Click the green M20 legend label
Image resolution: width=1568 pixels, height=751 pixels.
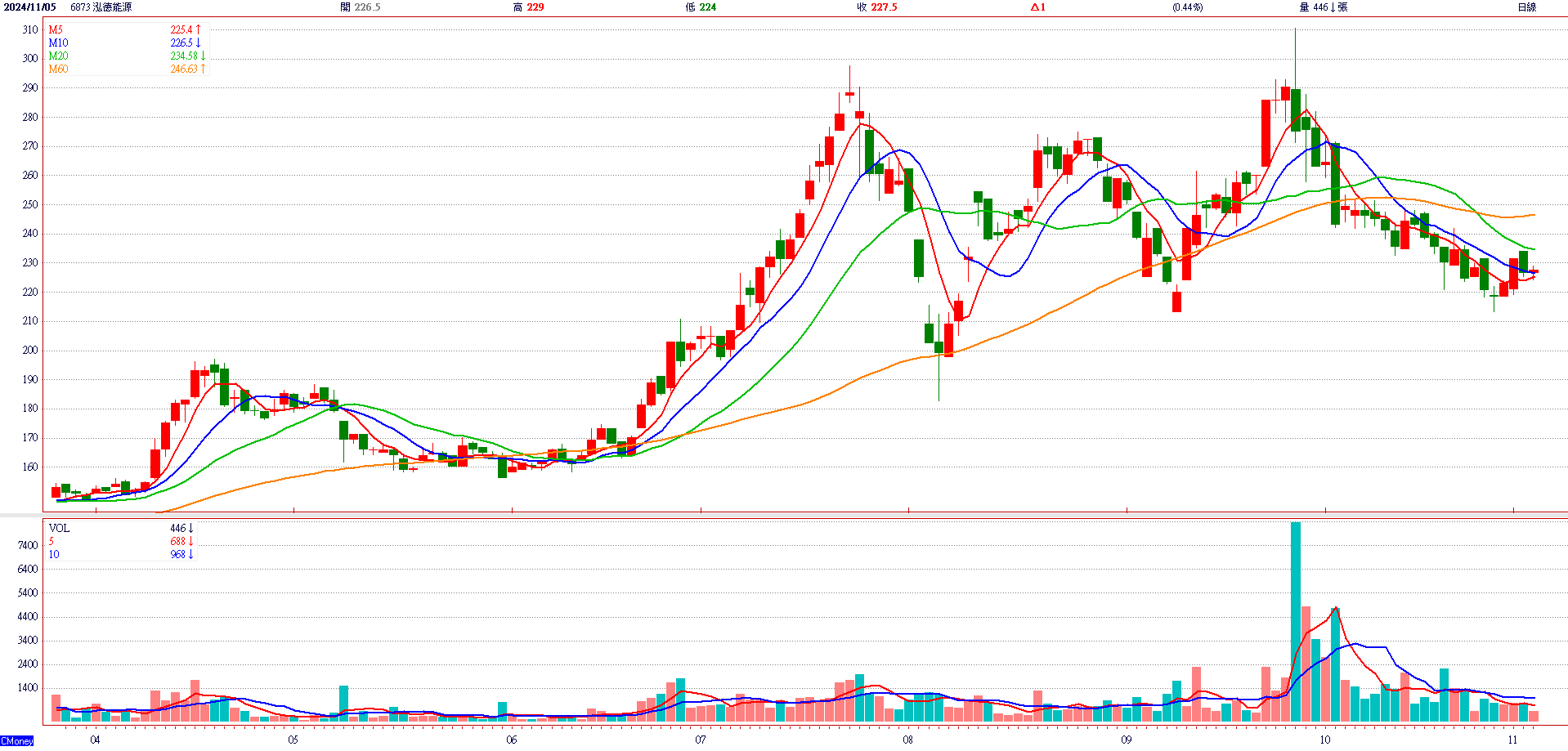point(58,56)
